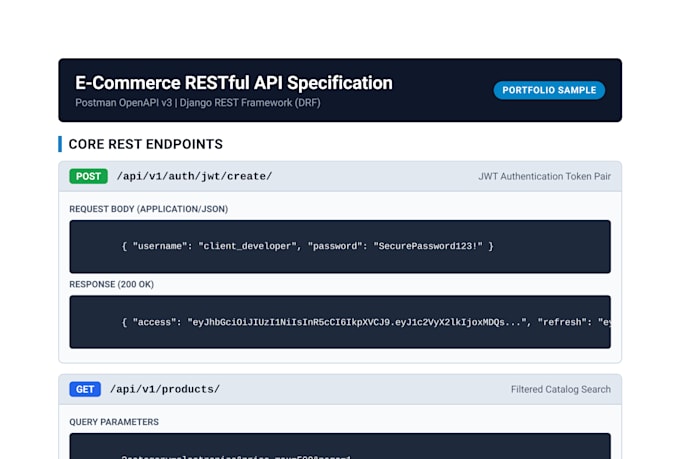Click the CORE REST ENDPOINTS heading
This screenshot has height=459, width=680.
point(146,144)
